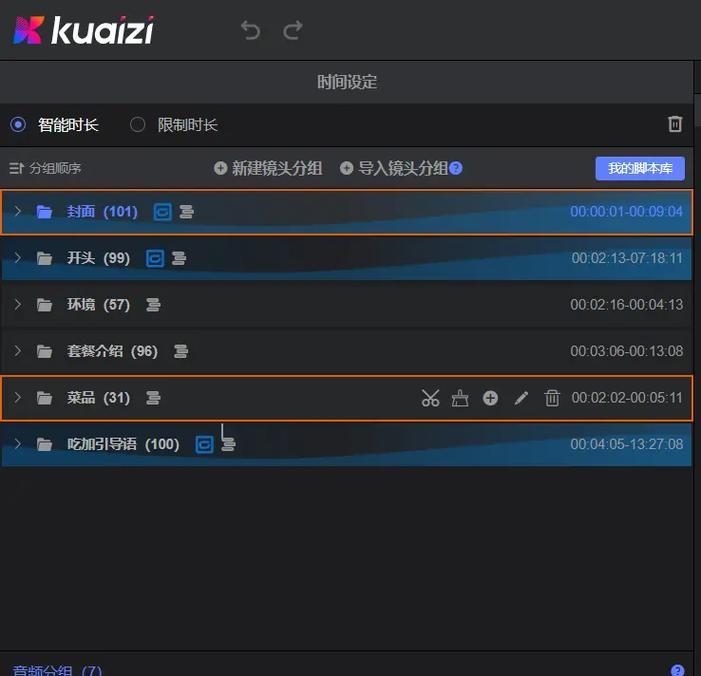701x676 pixels.
Task: Click the scissors icon on 菜品 row
Action: pos(430,398)
